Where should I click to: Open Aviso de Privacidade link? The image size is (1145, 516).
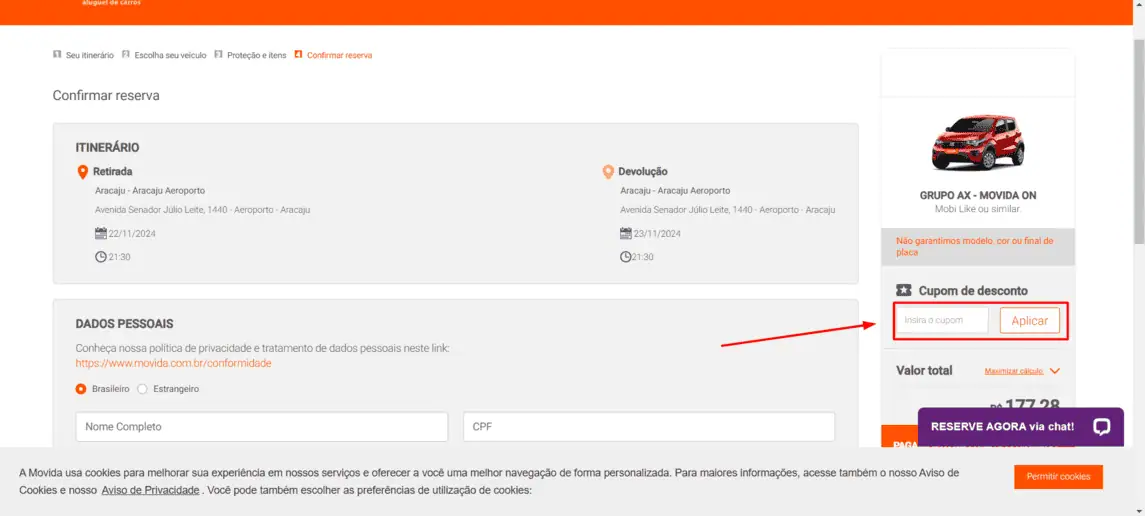click(x=150, y=490)
